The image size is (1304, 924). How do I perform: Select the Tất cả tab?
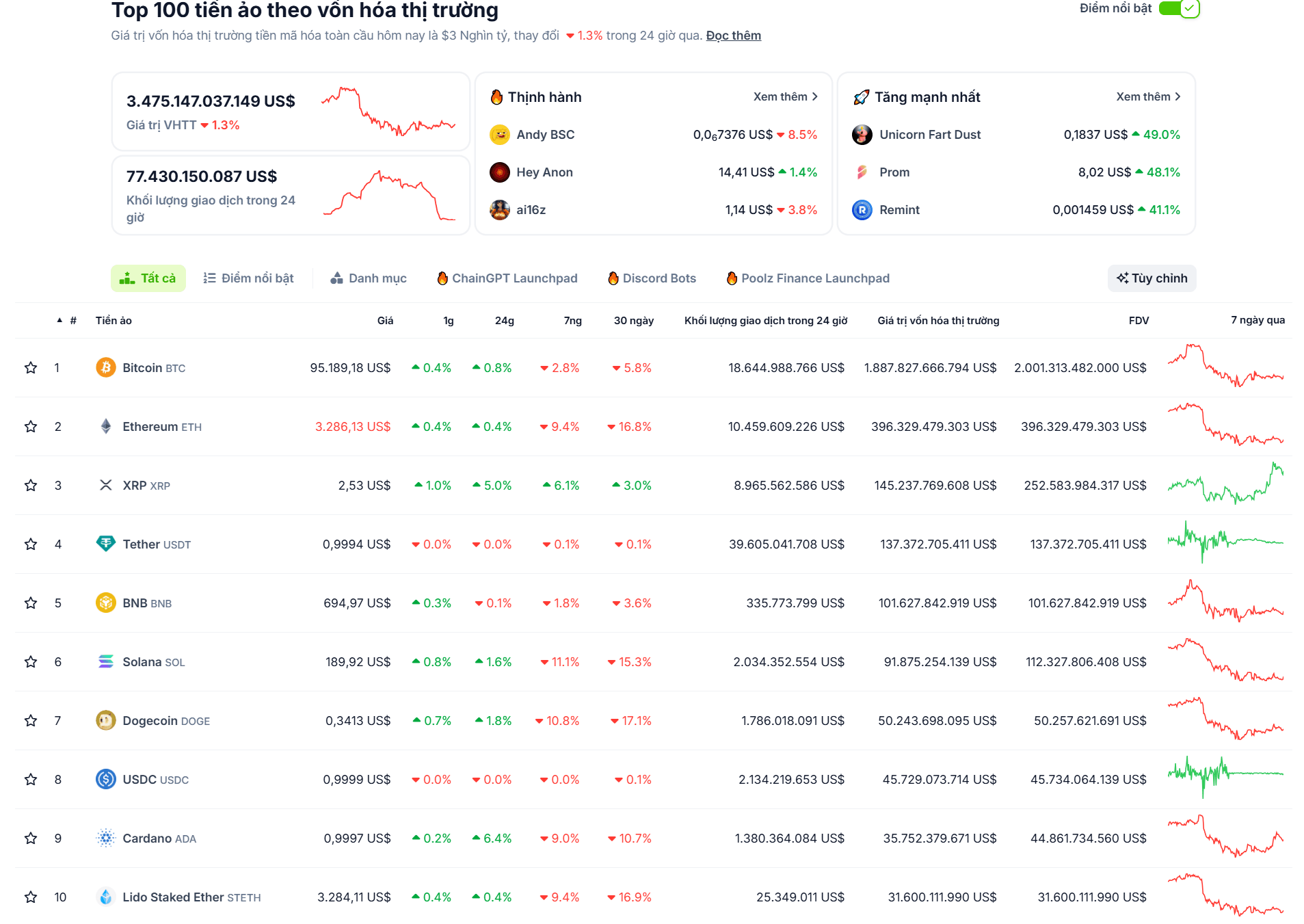coord(148,278)
